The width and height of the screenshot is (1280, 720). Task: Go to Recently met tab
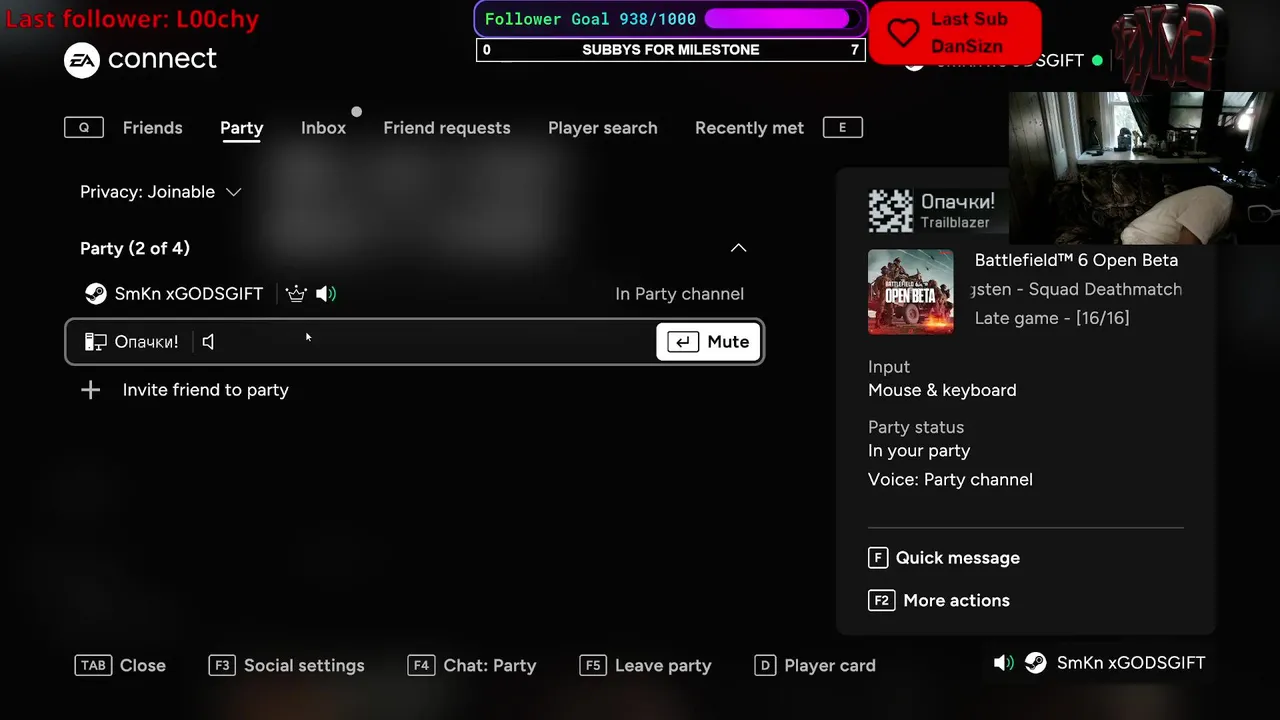(749, 128)
